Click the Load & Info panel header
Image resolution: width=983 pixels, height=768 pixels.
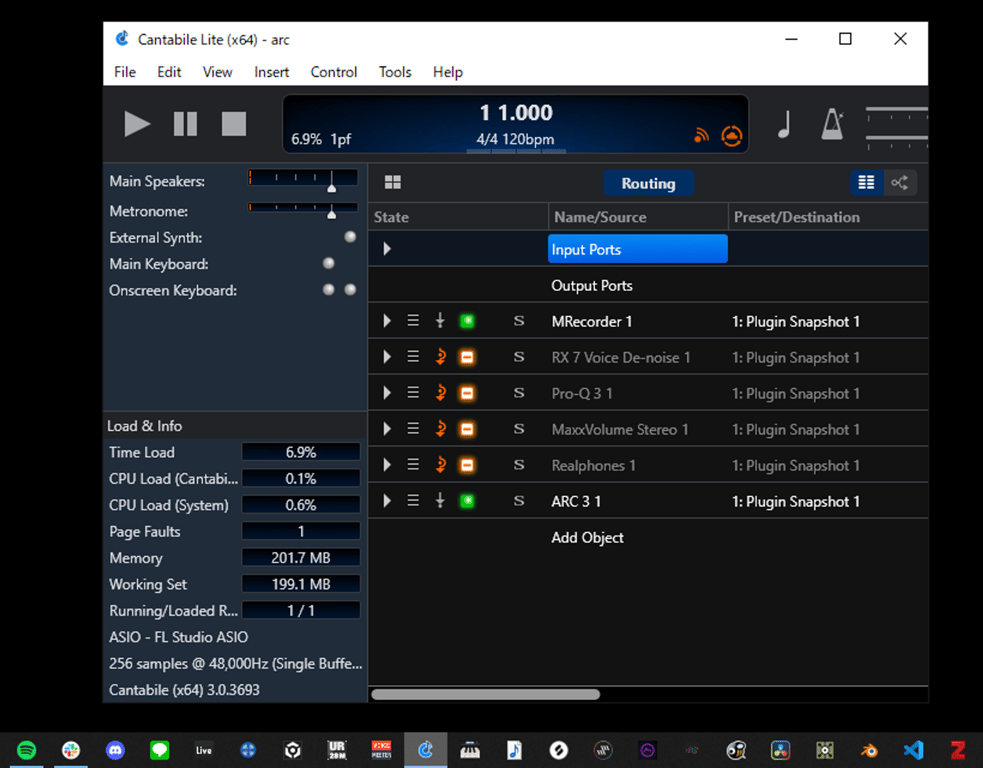(x=235, y=426)
